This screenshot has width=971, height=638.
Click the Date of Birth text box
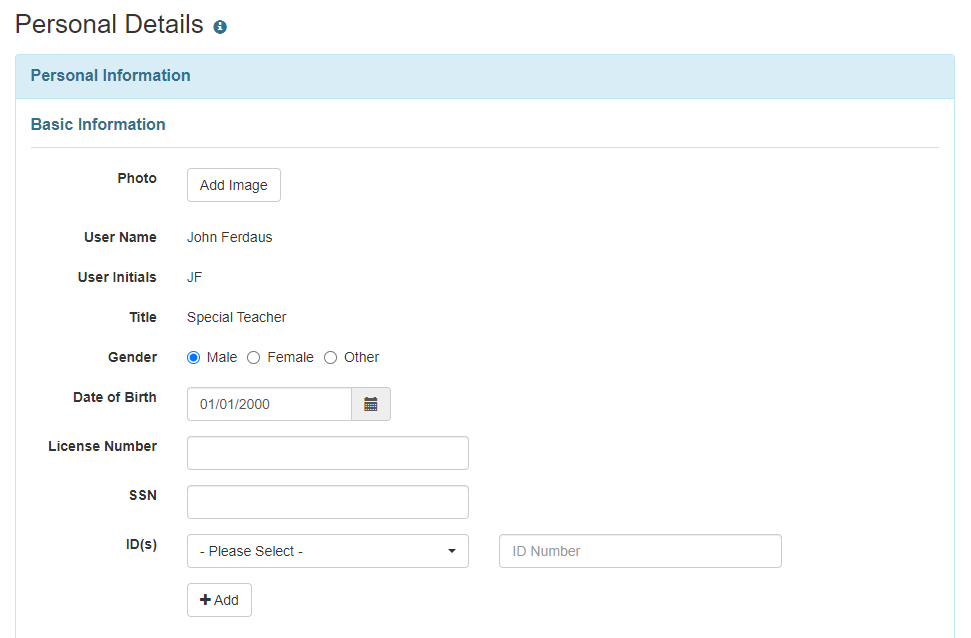pos(269,404)
